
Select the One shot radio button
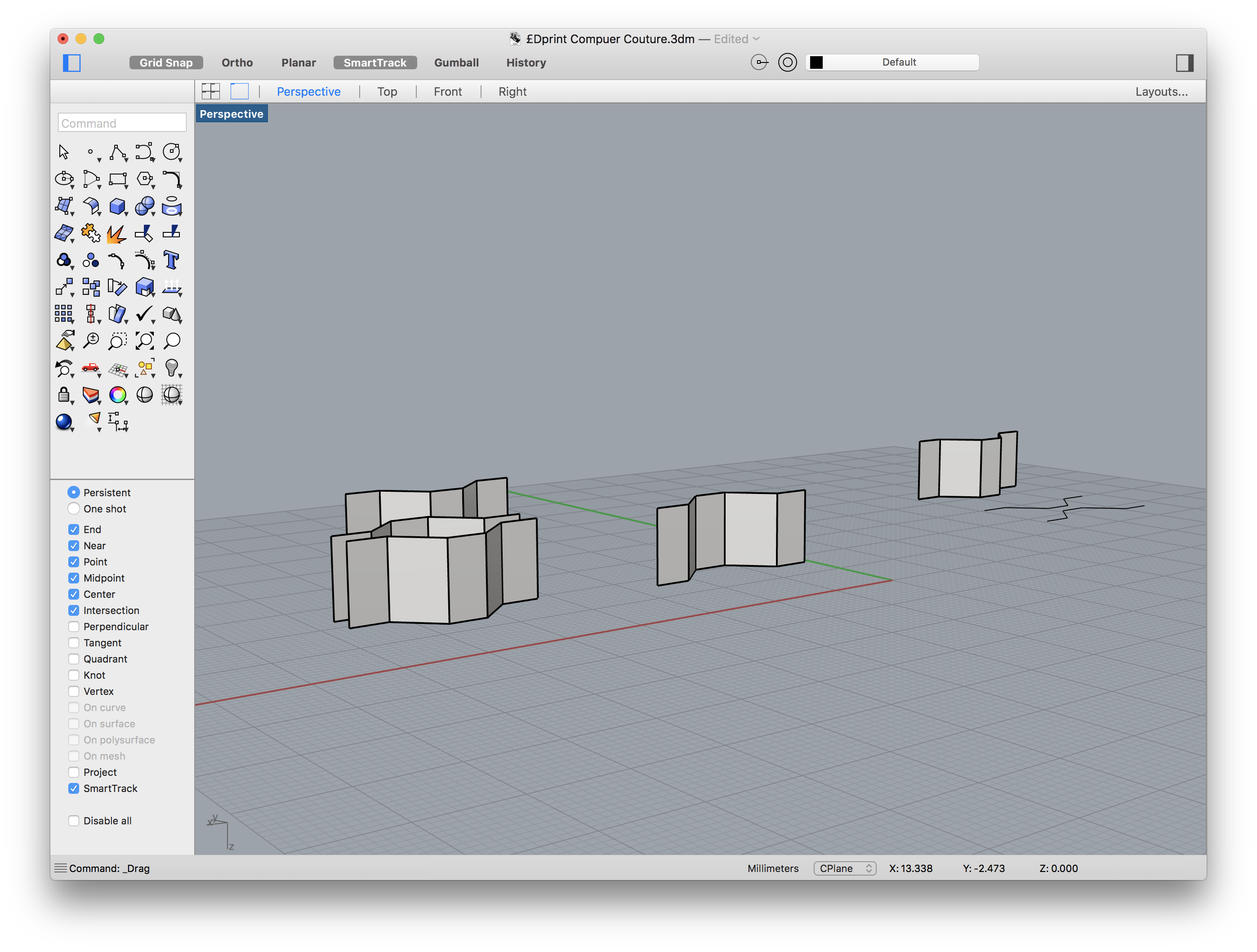pyautogui.click(x=74, y=508)
